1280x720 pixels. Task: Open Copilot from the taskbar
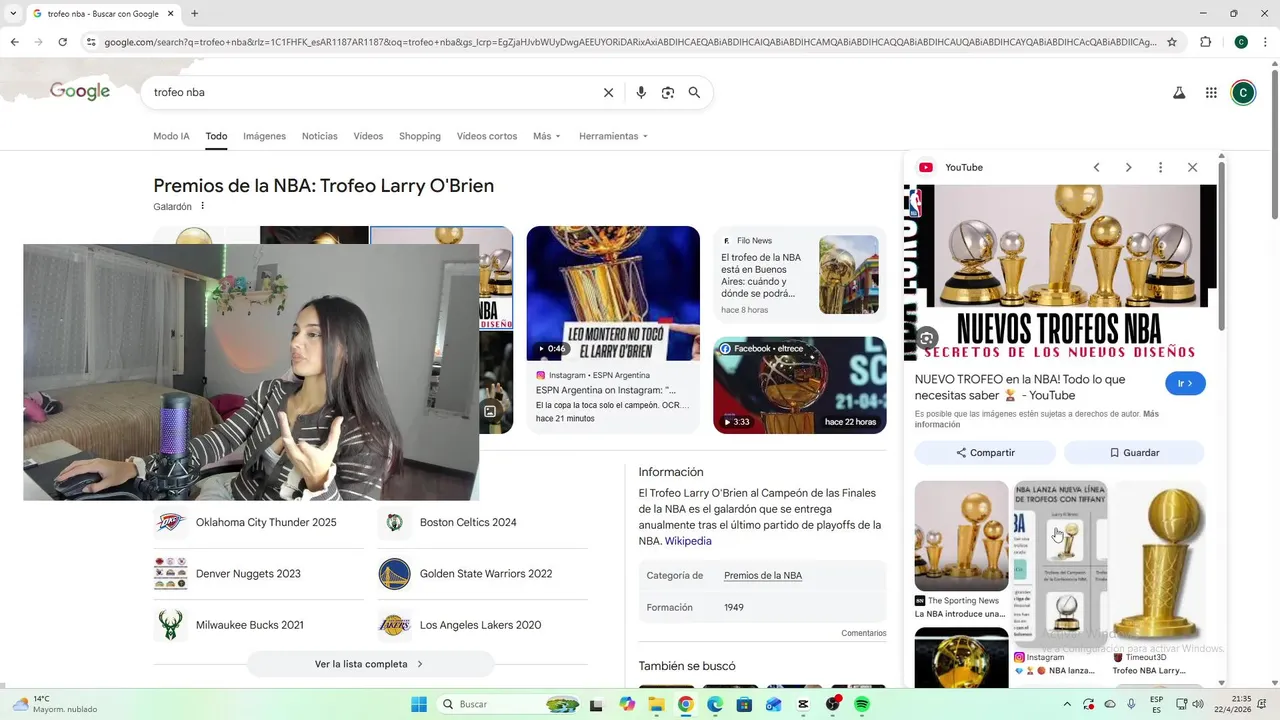point(627,704)
